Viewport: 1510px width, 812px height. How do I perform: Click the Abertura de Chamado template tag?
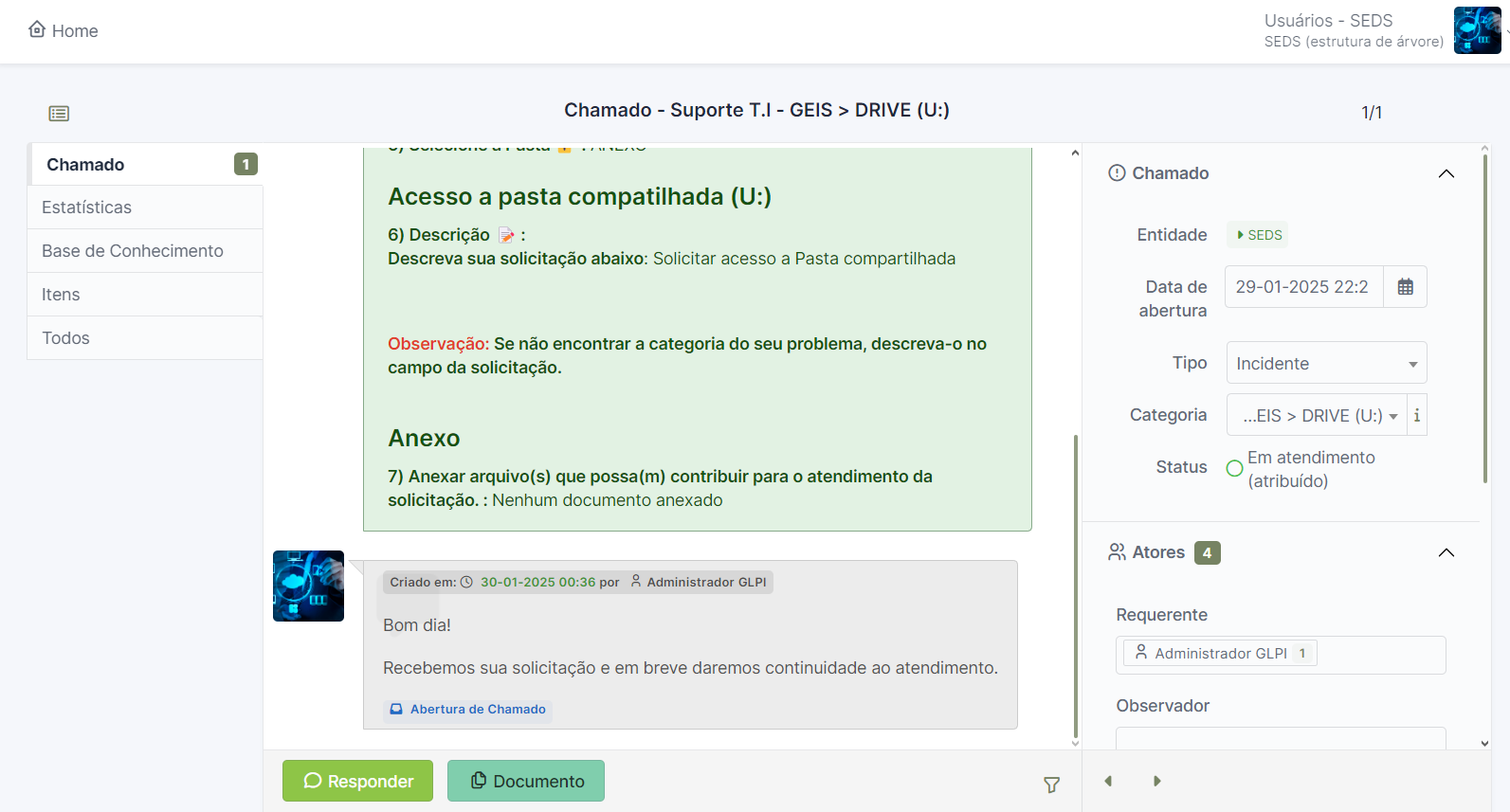467,709
